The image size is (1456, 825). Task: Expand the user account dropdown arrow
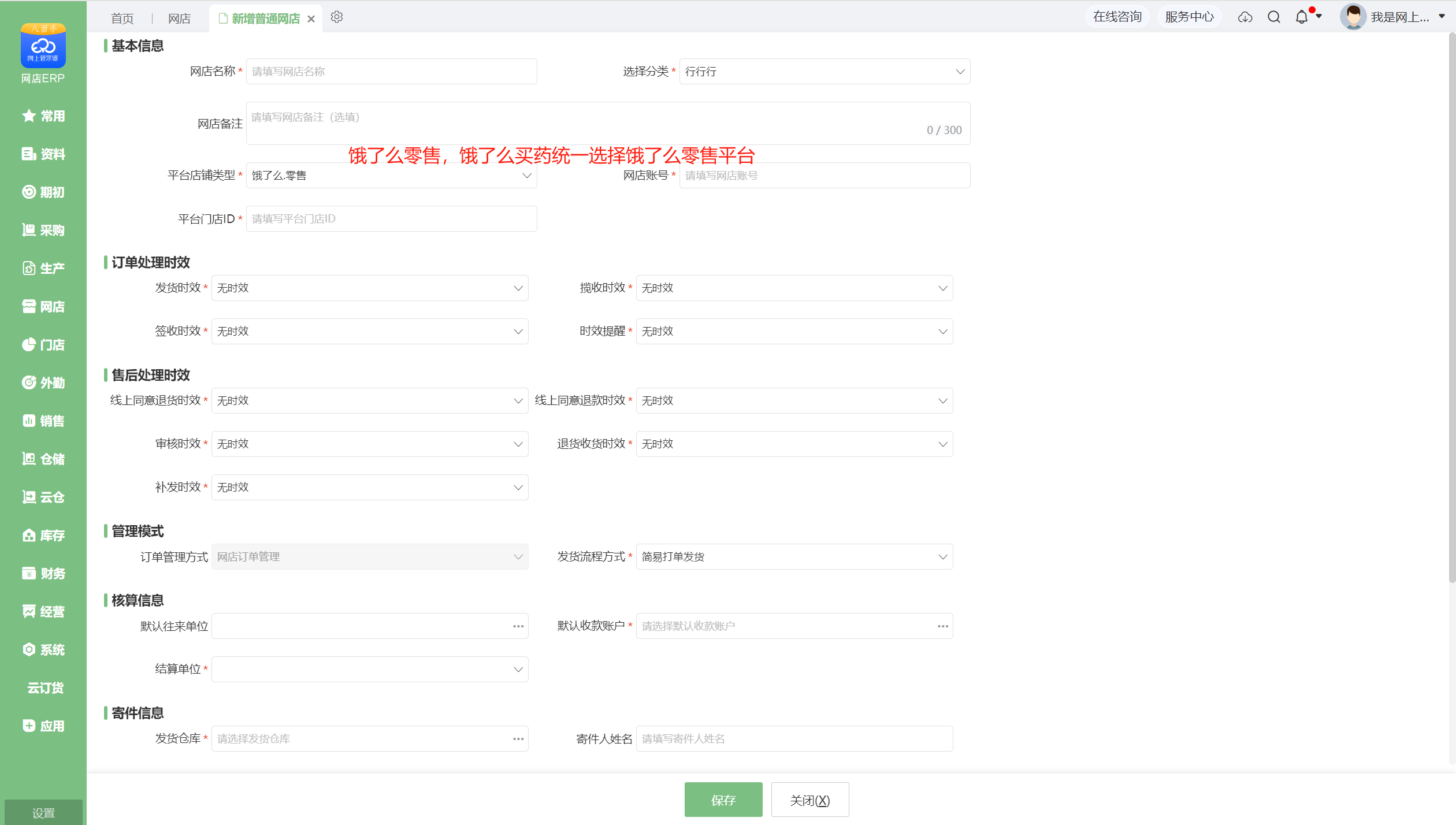(x=1442, y=17)
